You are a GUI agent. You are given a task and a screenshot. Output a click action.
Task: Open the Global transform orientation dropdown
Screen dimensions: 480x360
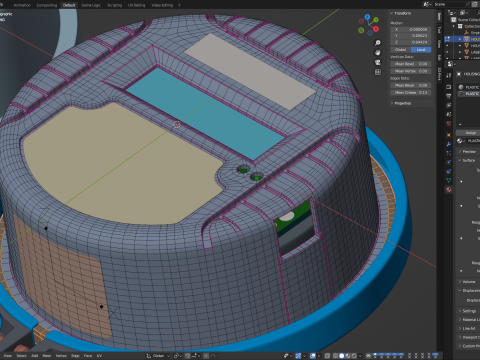click(x=158, y=356)
